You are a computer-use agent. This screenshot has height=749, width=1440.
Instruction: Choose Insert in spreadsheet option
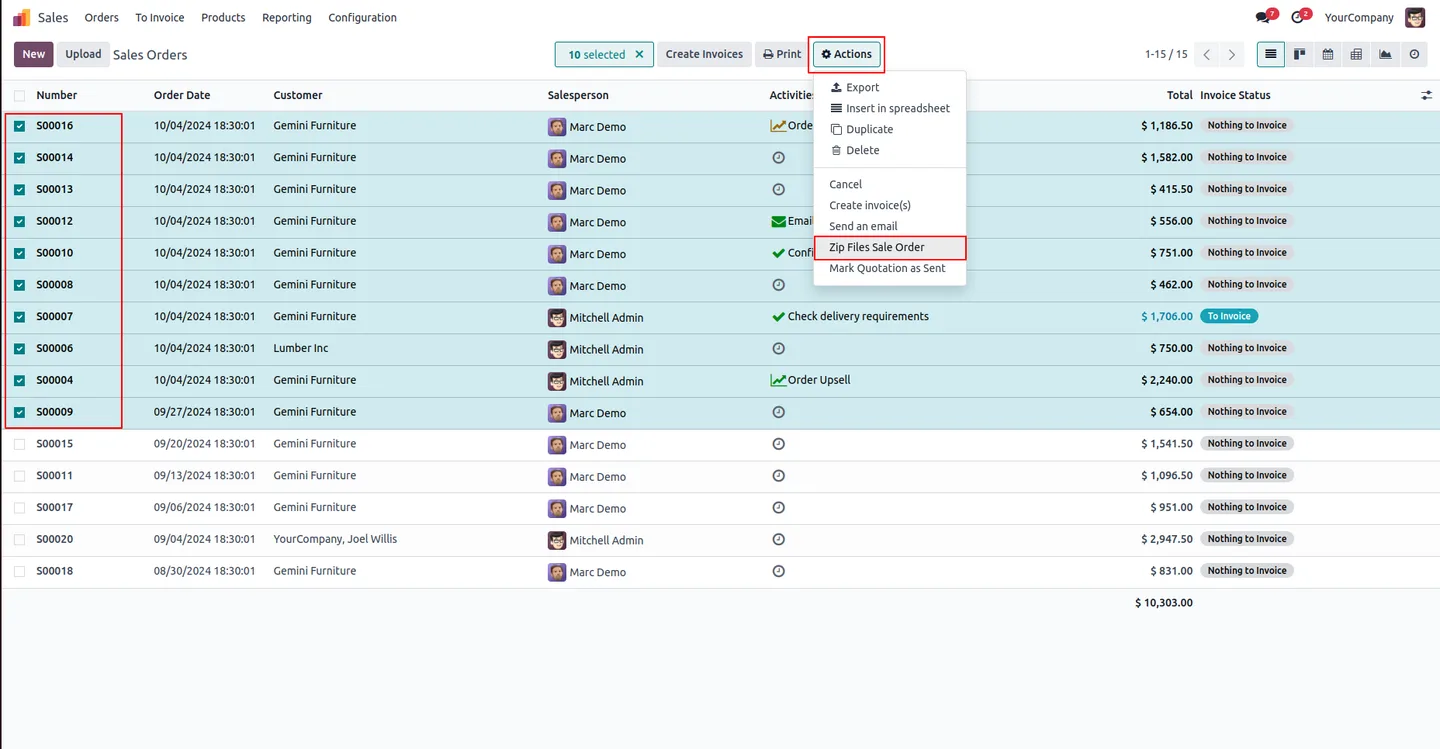coord(890,108)
